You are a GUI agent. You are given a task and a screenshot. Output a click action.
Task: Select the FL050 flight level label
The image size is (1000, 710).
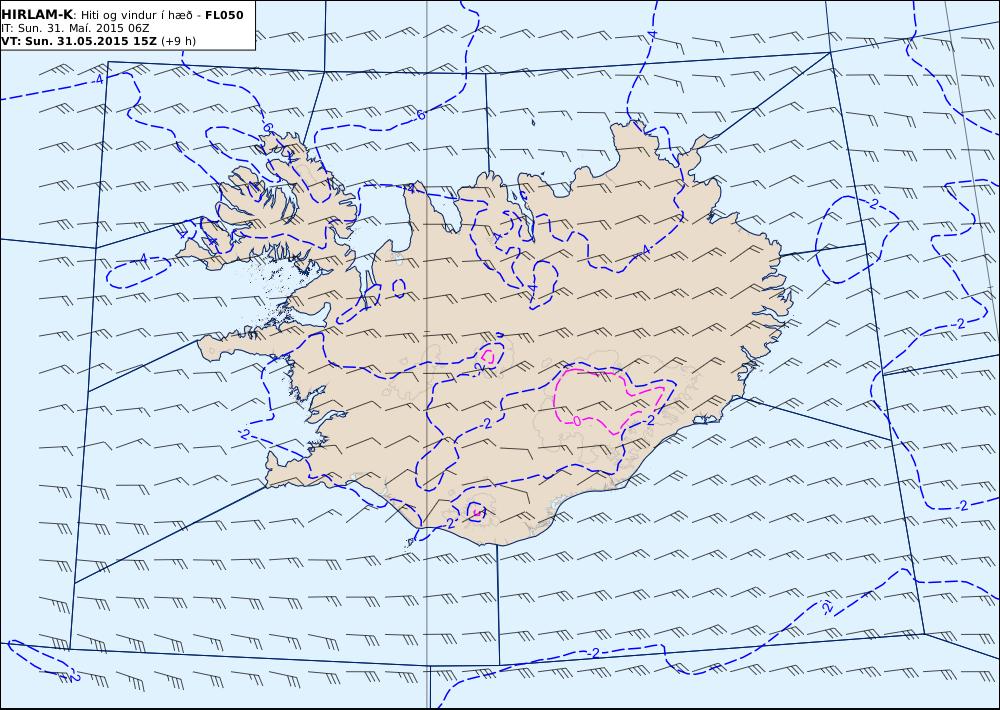pos(224,15)
